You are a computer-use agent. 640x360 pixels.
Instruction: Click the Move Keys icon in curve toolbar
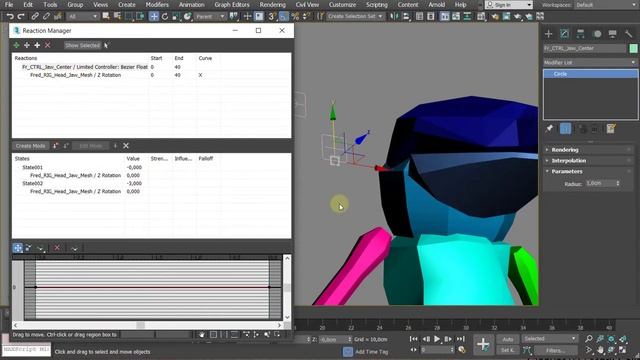click(18, 248)
